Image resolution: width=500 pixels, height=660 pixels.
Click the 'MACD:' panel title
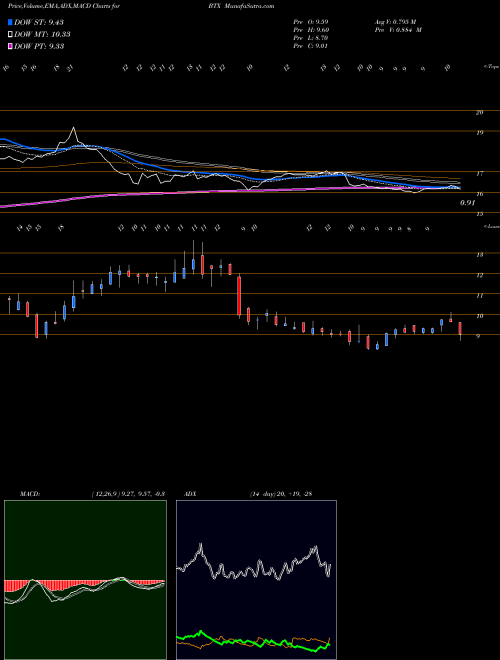pos(30,494)
